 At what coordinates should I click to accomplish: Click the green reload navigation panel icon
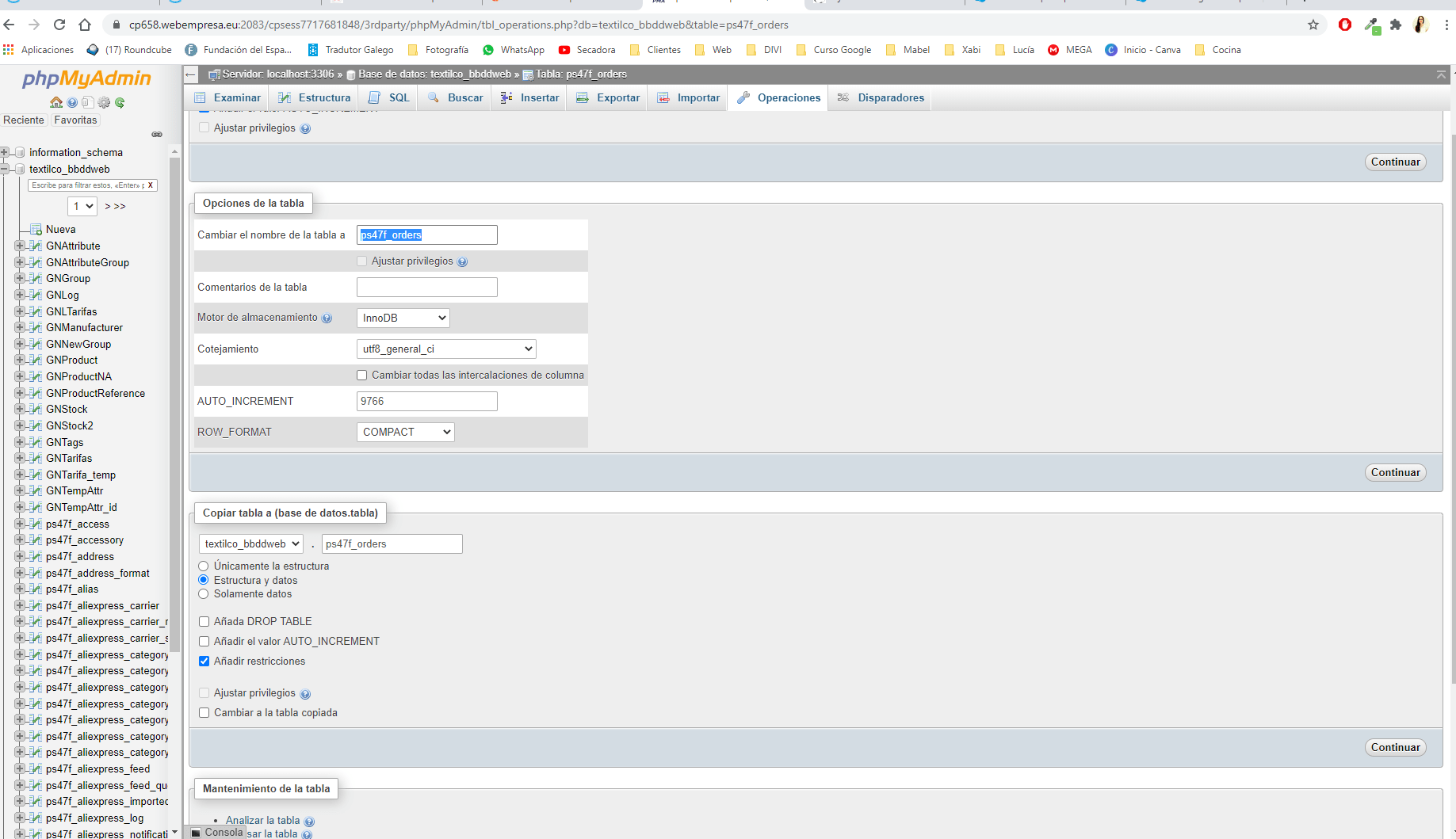tap(120, 102)
